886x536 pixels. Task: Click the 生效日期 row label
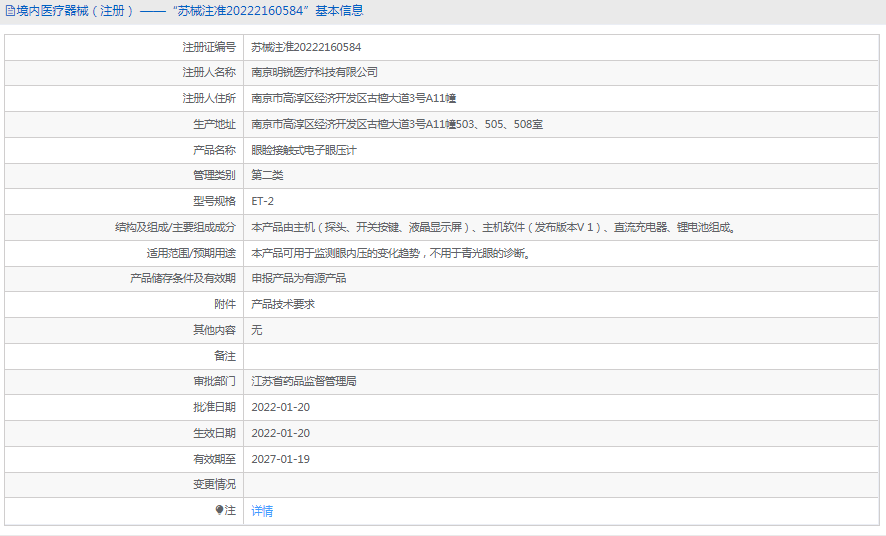coord(214,433)
